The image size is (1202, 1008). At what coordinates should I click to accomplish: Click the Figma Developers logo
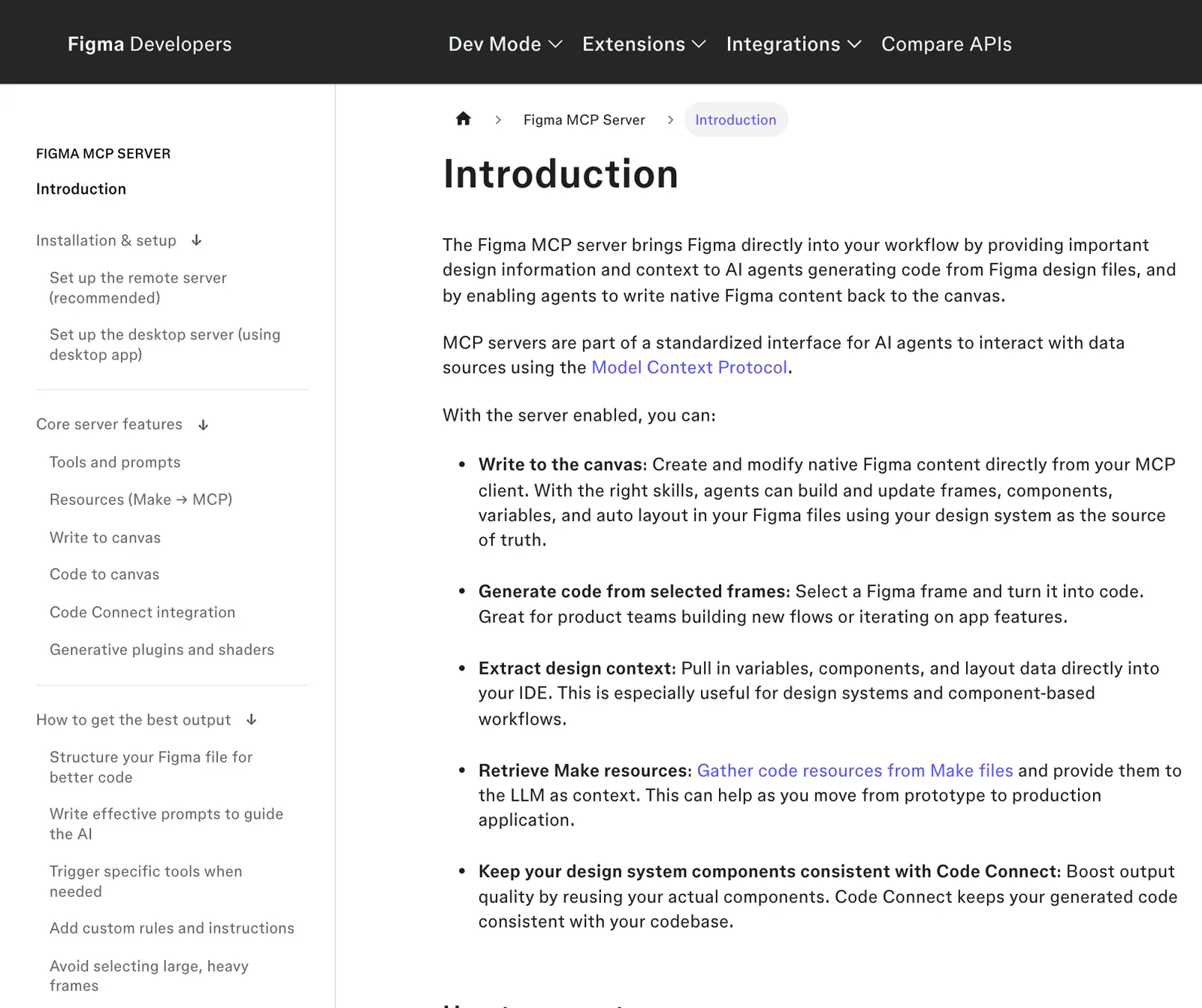coord(149,44)
